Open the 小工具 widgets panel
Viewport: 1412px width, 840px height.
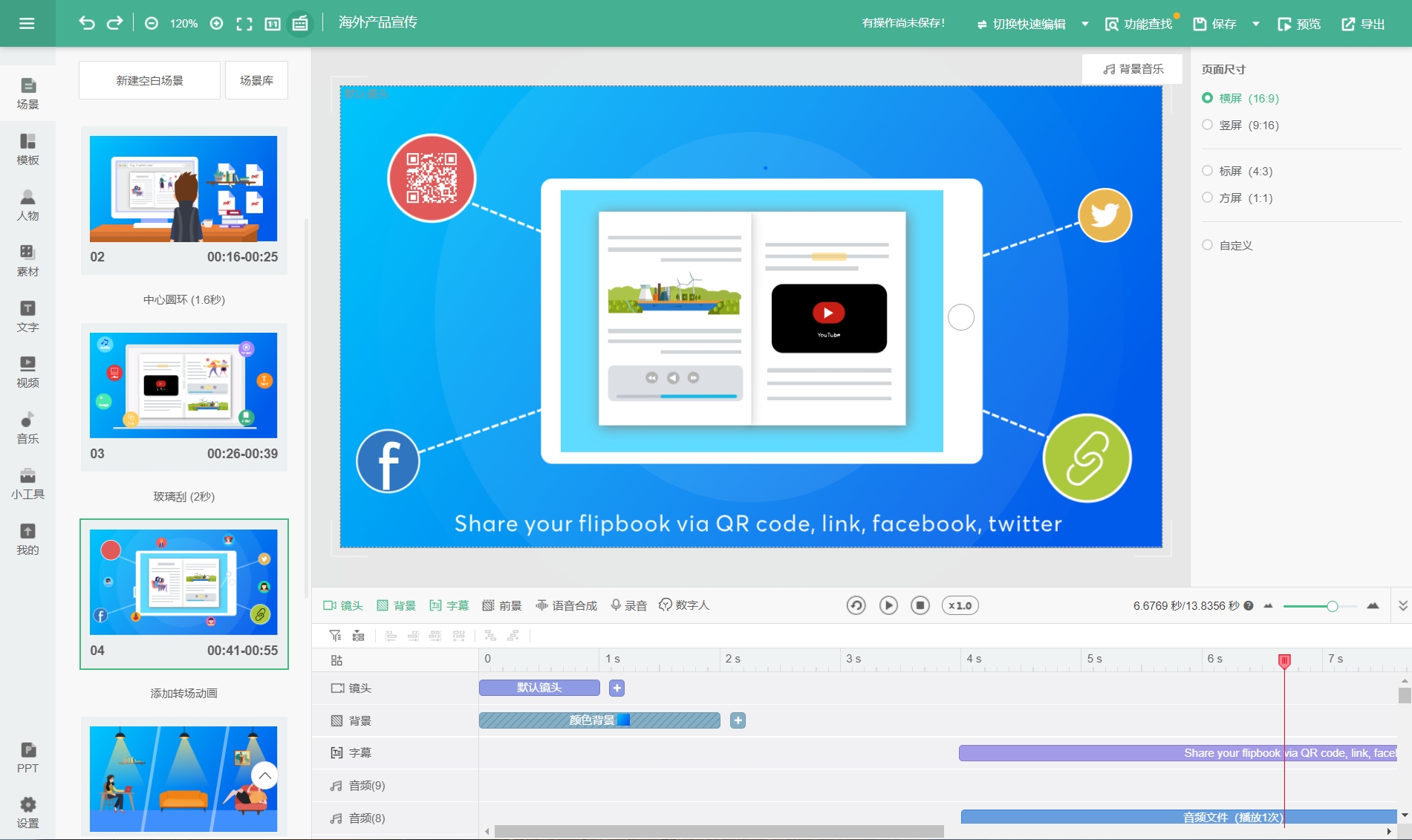pos(27,484)
